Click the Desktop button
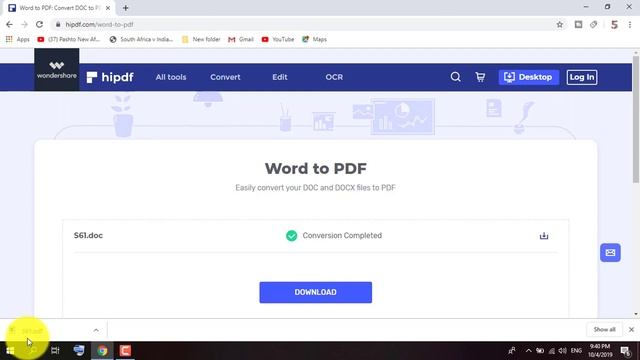The width and height of the screenshot is (640, 360). [529, 77]
